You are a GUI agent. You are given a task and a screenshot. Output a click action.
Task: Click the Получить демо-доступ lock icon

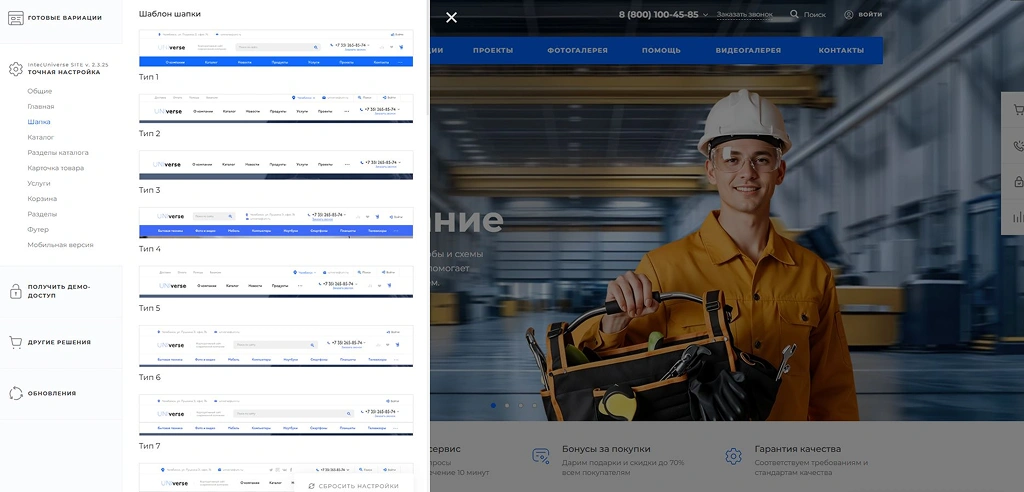tap(15, 291)
